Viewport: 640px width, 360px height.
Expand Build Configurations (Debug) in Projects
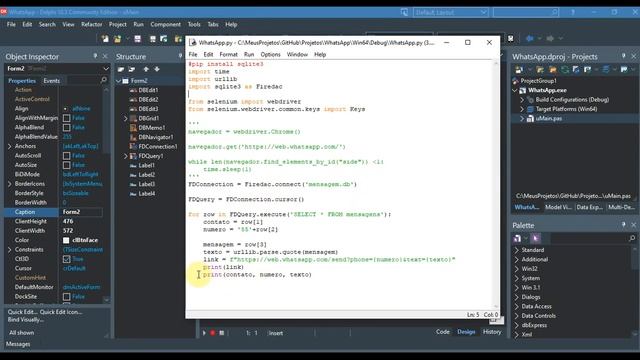click(x=522, y=100)
